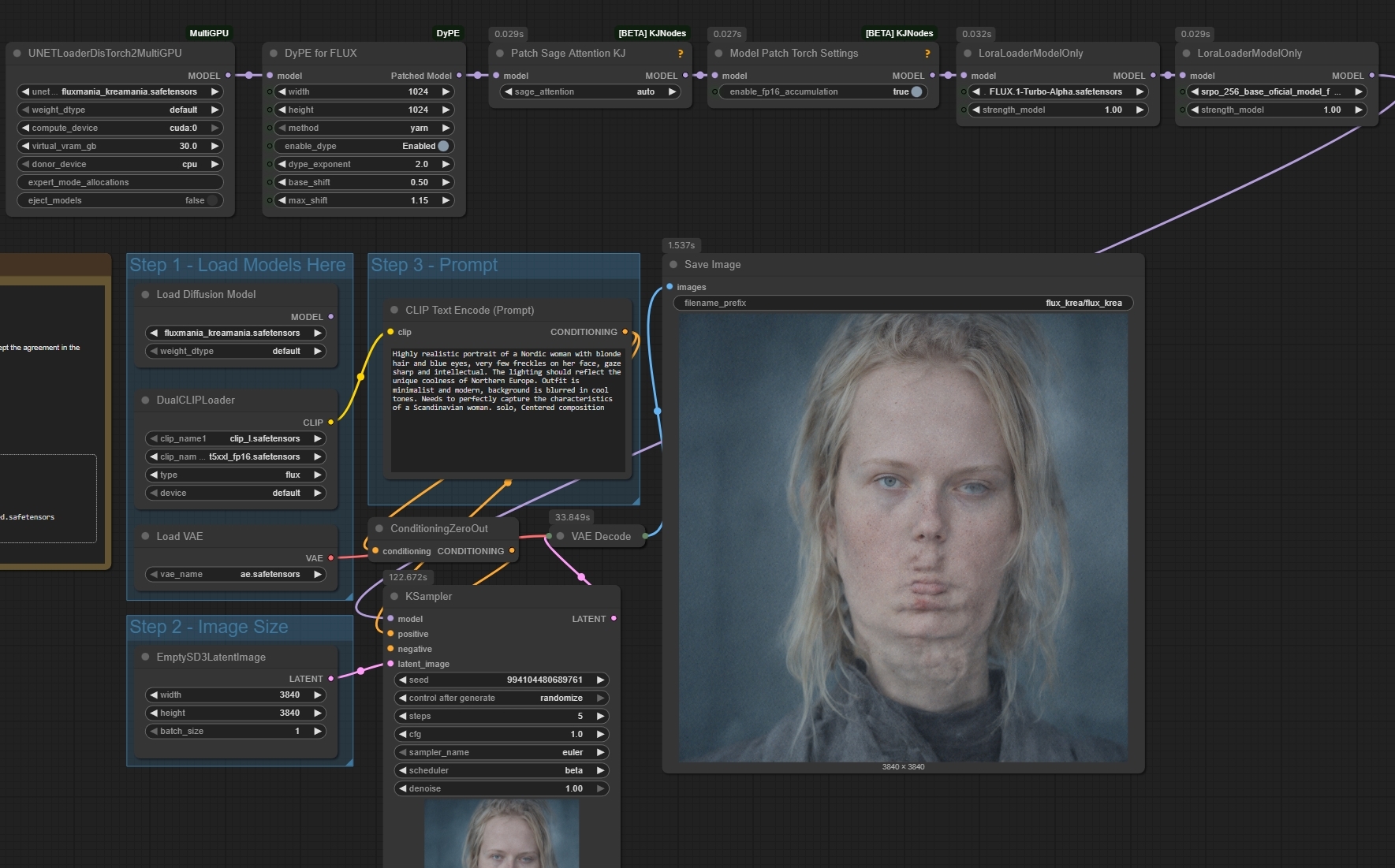Collapse the UNETLoaderDisTorch2MultiGPU node via its title dot
The height and width of the screenshot is (868, 1395).
pos(17,54)
